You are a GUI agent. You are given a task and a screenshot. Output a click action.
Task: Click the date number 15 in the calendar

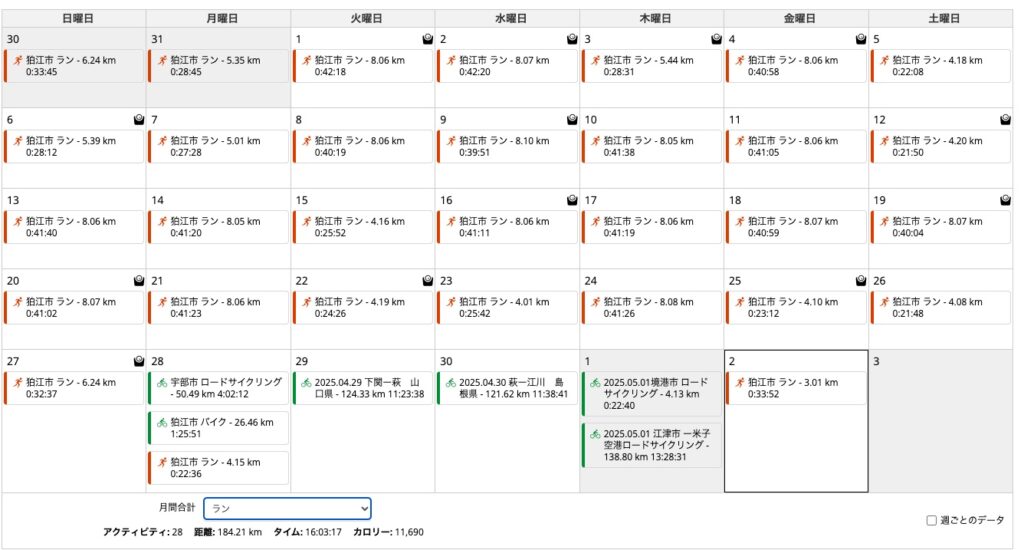click(302, 200)
